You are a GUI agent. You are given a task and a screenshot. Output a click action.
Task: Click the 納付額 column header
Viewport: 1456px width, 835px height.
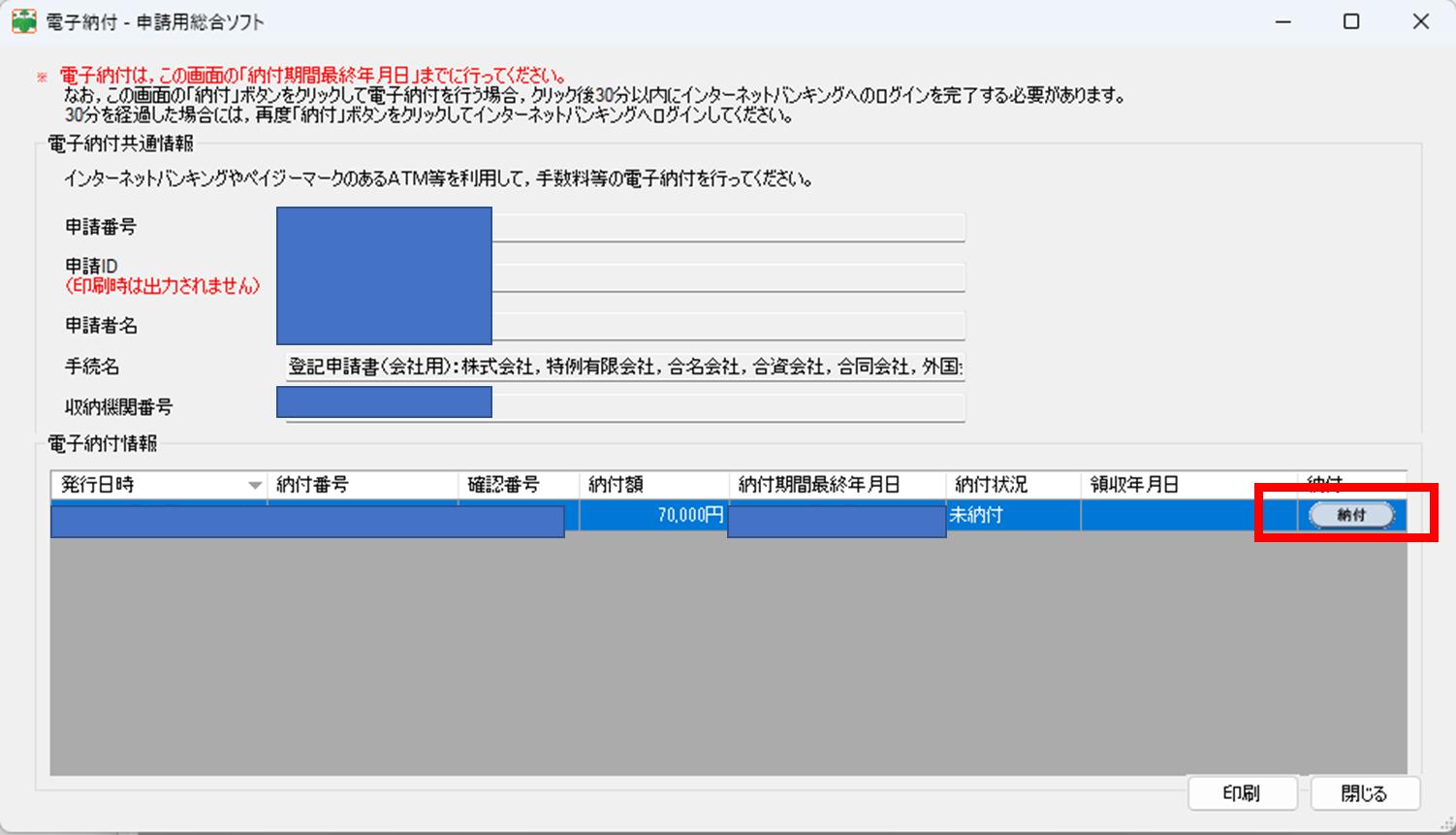click(x=654, y=485)
